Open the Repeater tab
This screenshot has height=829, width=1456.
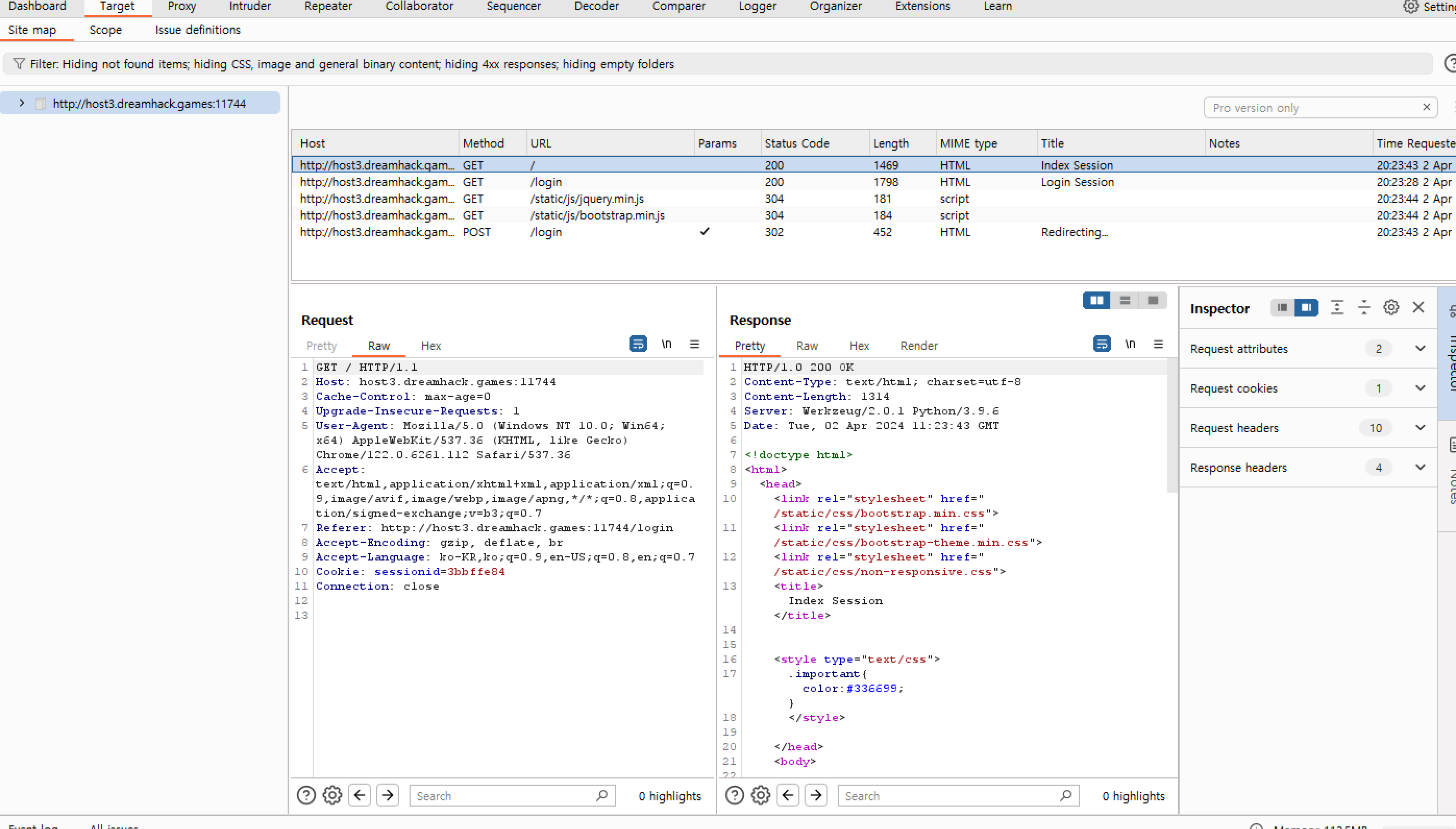pyautogui.click(x=328, y=6)
